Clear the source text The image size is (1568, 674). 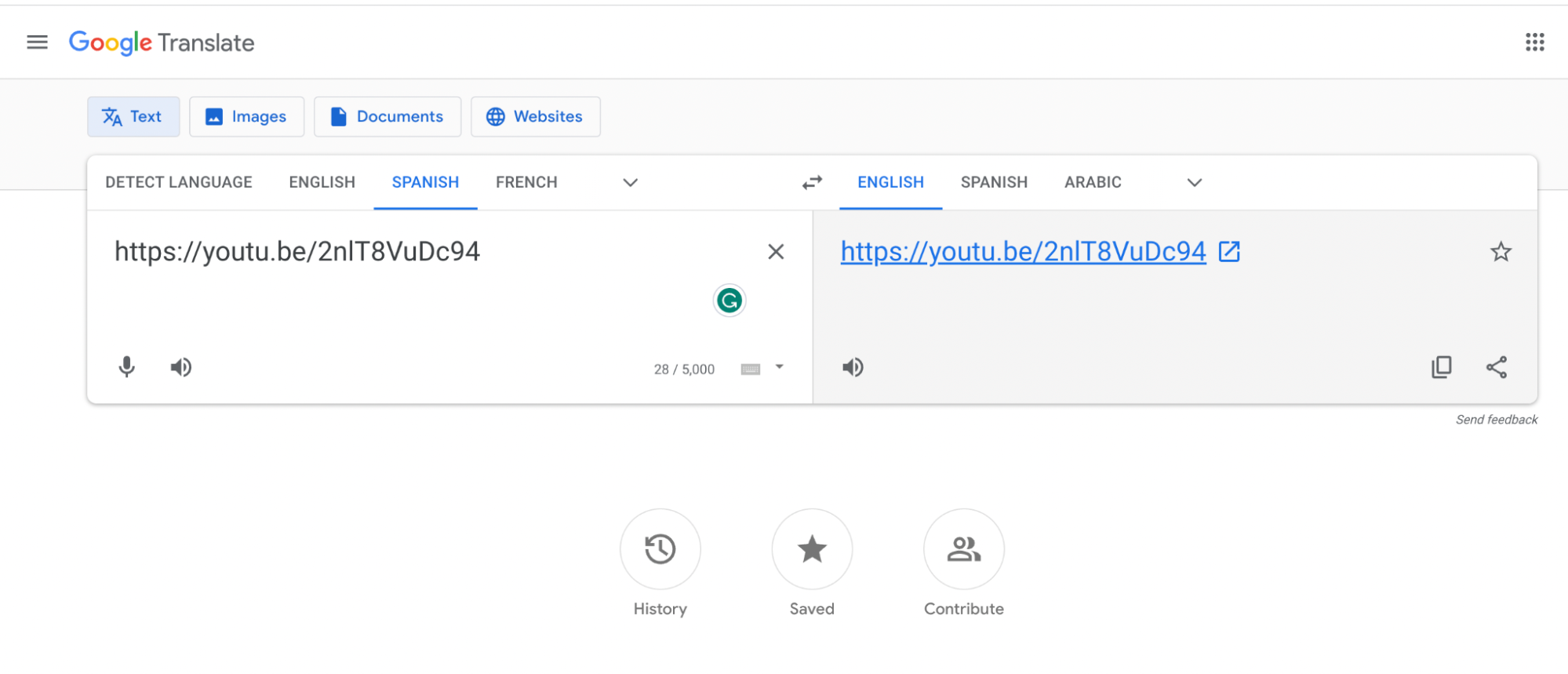pos(776,252)
